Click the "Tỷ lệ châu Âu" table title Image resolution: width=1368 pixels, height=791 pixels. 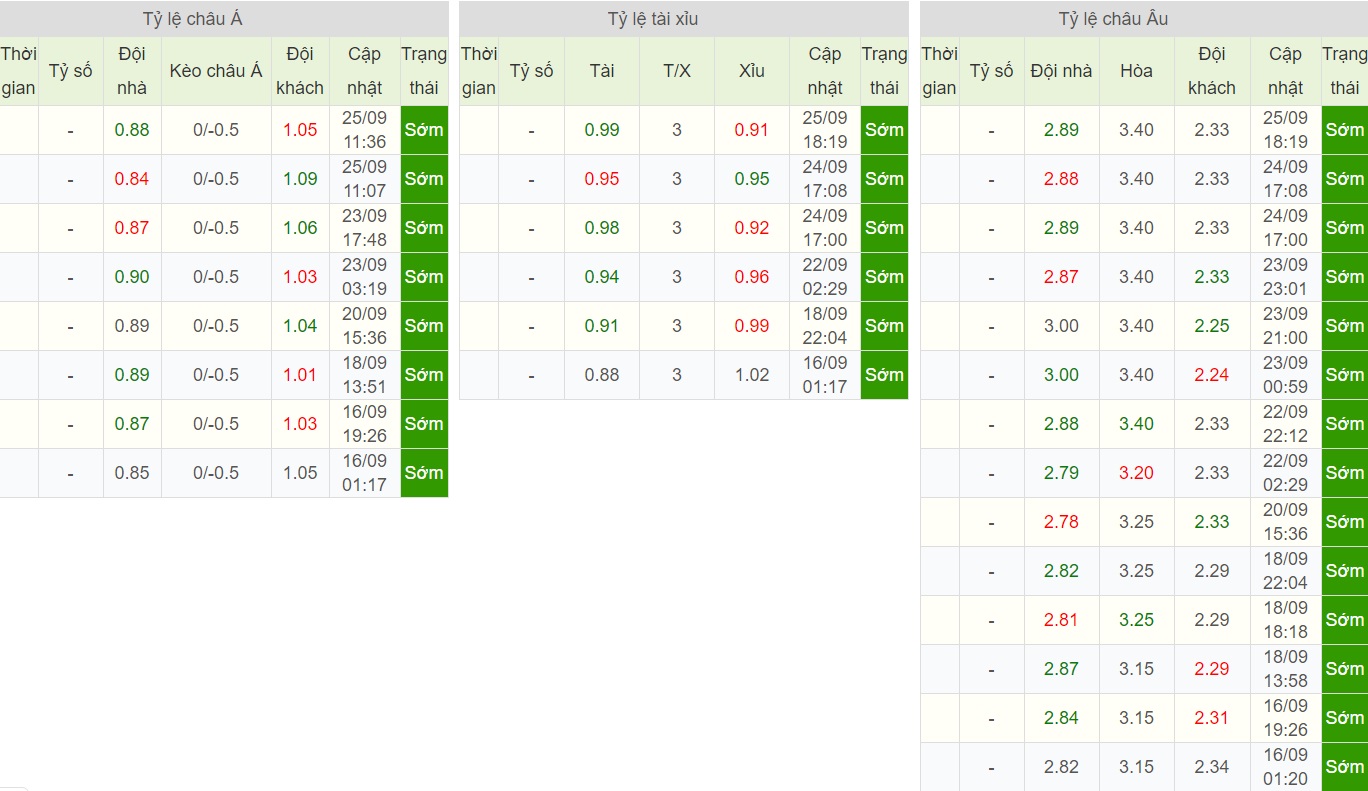pyautogui.click(x=1113, y=19)
